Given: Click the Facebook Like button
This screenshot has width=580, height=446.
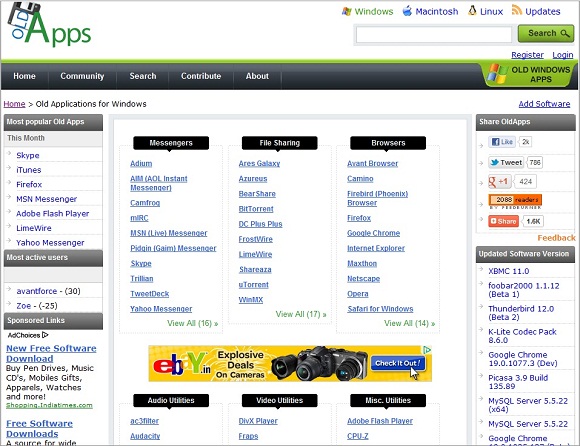Looking at the screenshot, I should [502, 142].
